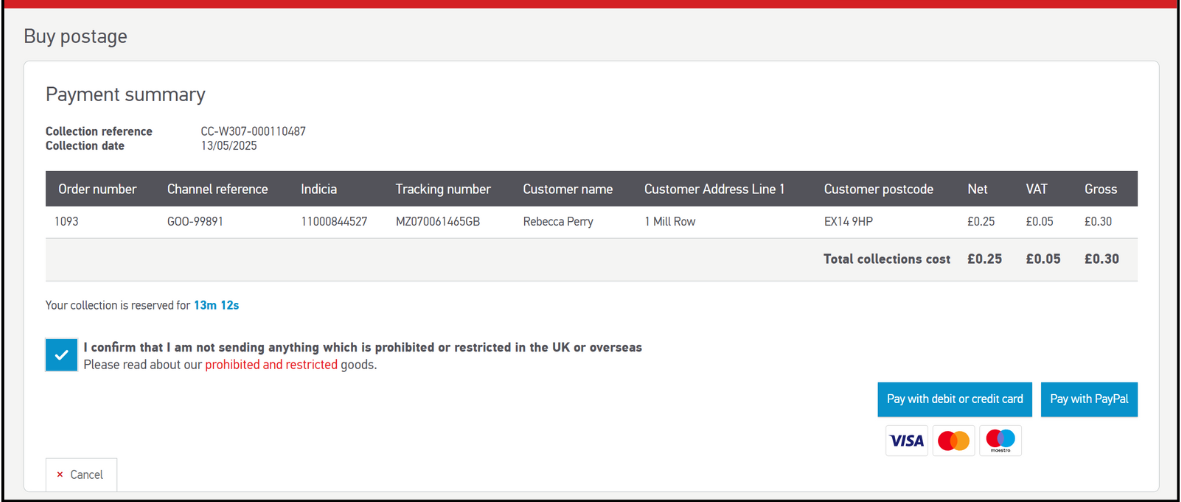This screenshot has height=502, width=1181.
Task: Click the red X beside Cancel
Action: pyautogui.click(x=60, y=475)
